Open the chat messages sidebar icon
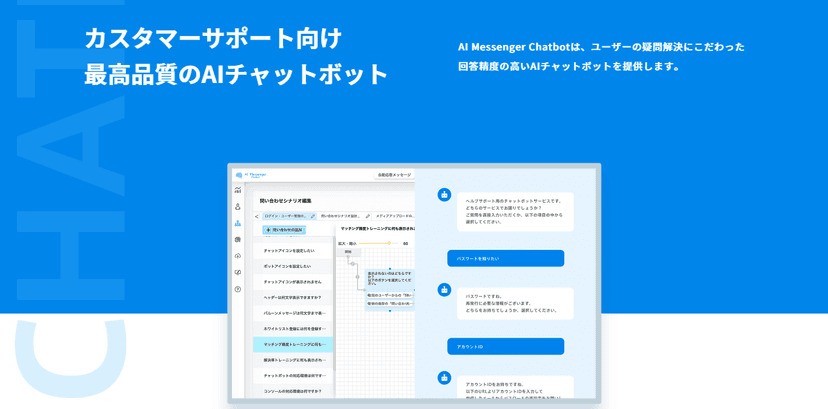This screenshot has width=828, height=409. click(238, 240)
